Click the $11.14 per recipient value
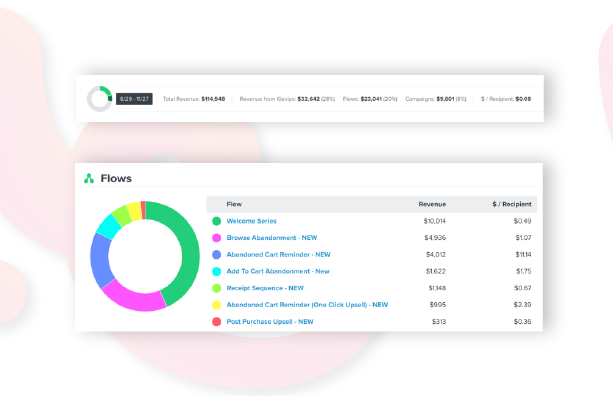Viewport: 613px width, 396px height. [x=523, y=254]
